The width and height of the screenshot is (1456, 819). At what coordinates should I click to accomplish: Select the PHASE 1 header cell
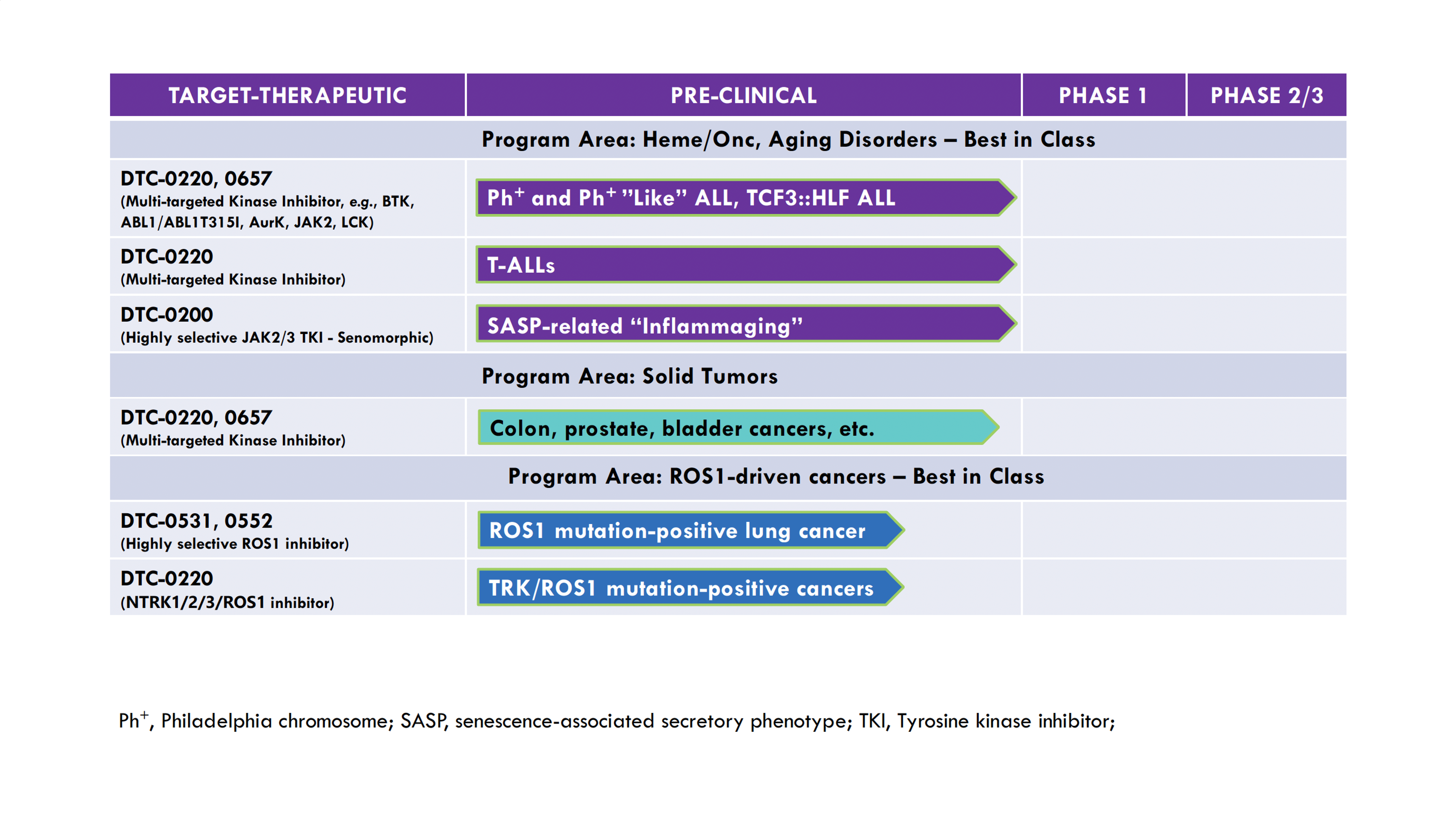1103,95
